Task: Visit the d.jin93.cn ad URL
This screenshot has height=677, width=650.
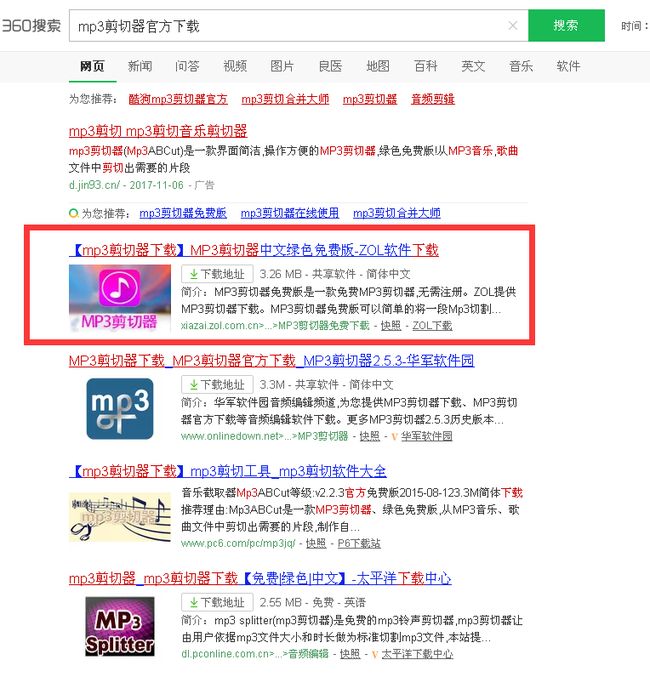Action: 94,185
